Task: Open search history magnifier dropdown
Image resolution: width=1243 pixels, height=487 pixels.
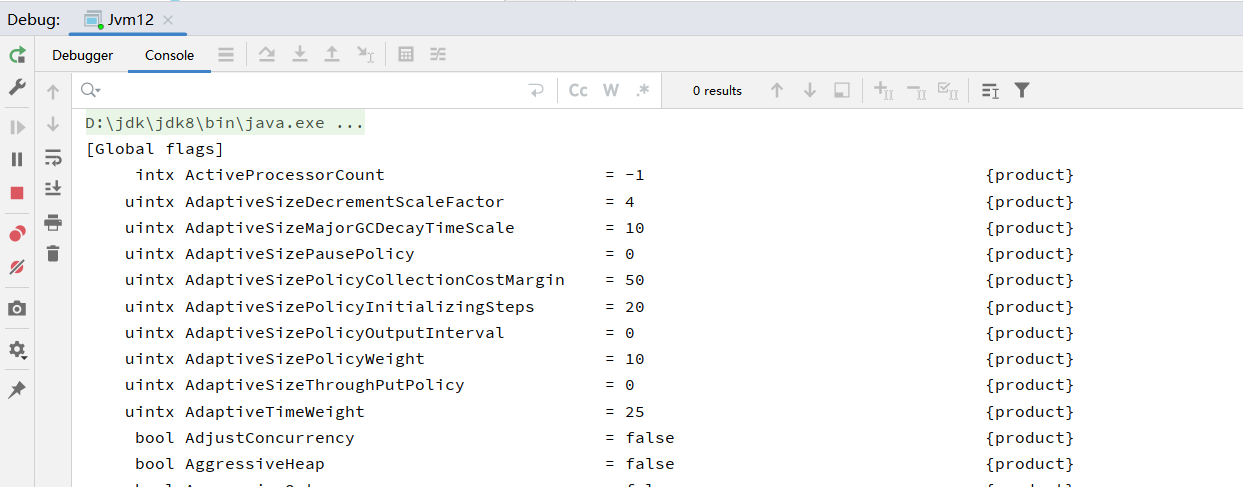Action: 90,90
